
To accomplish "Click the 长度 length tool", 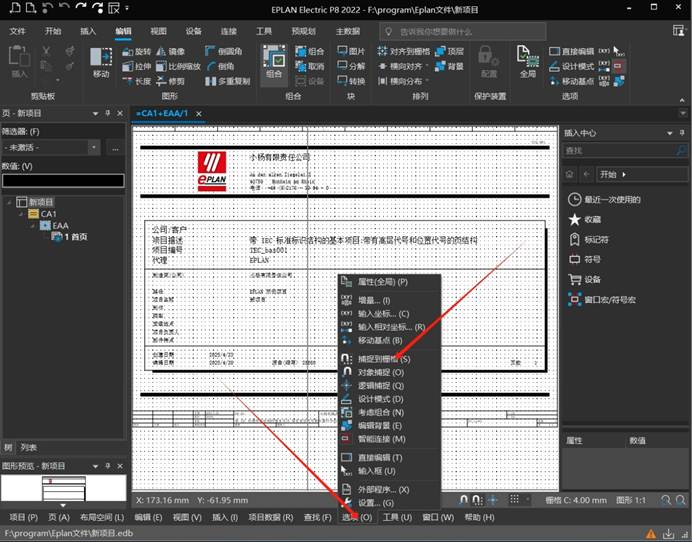I will [x=137, y=81].
